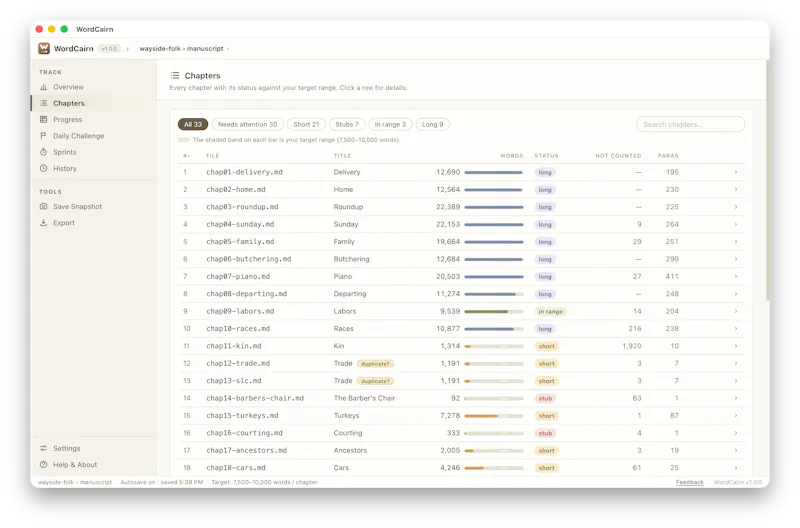Expand the chap18-cars.md row chevron
Viewport: 800px width, 528px height.
coord(736,468)
